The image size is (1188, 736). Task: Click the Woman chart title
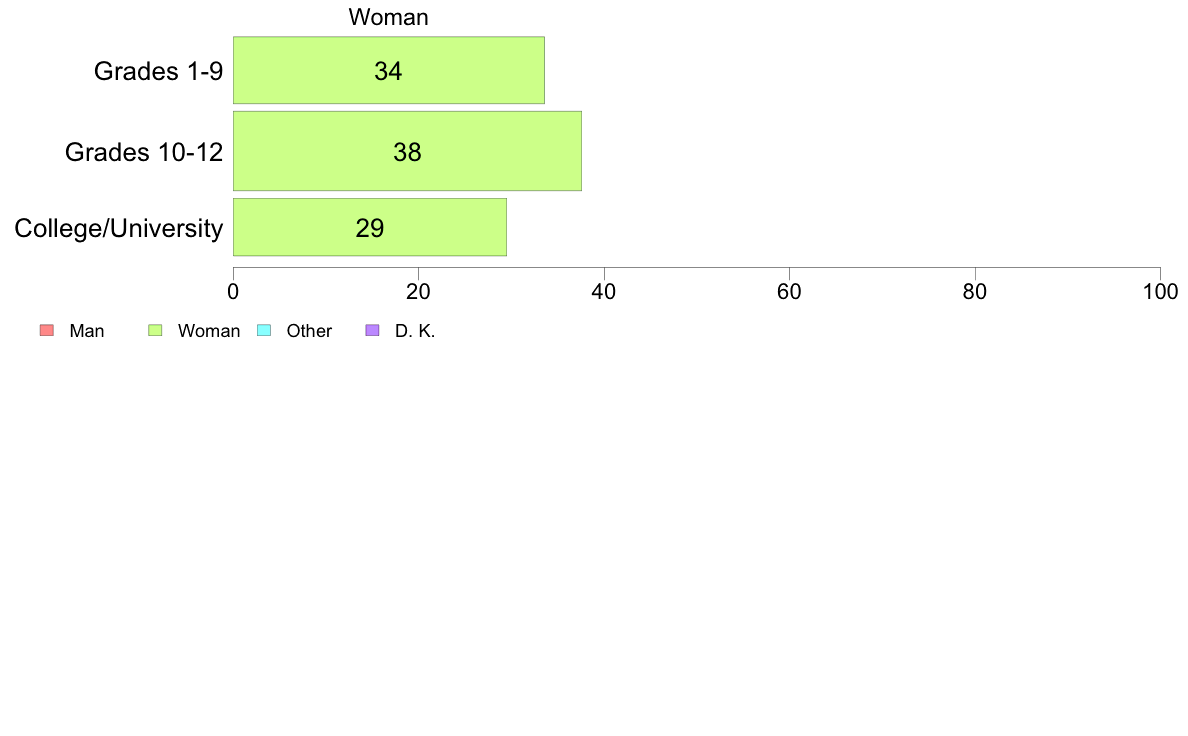[389, 17]
